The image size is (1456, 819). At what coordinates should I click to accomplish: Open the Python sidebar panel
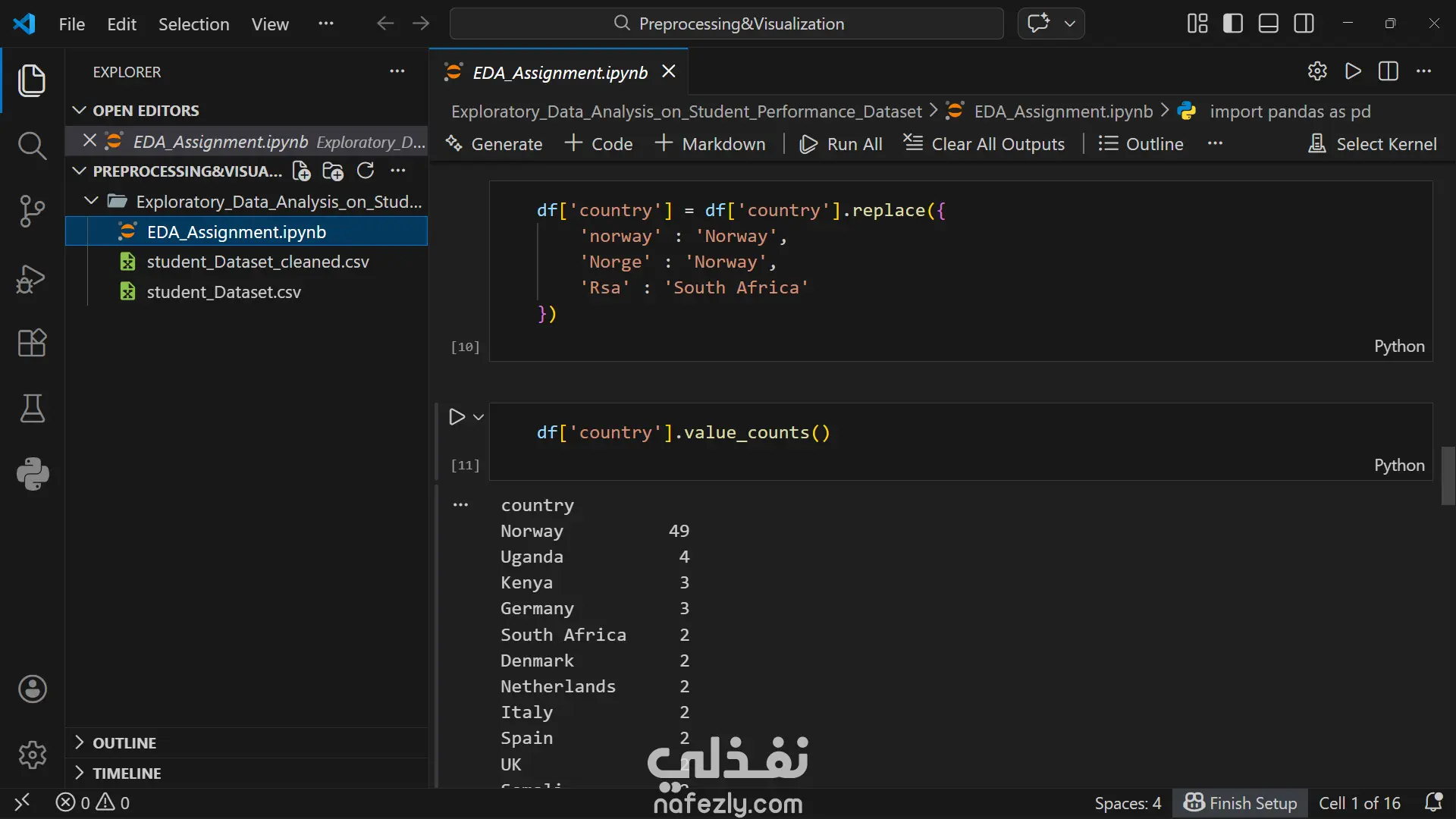click(x=32, y=474)
